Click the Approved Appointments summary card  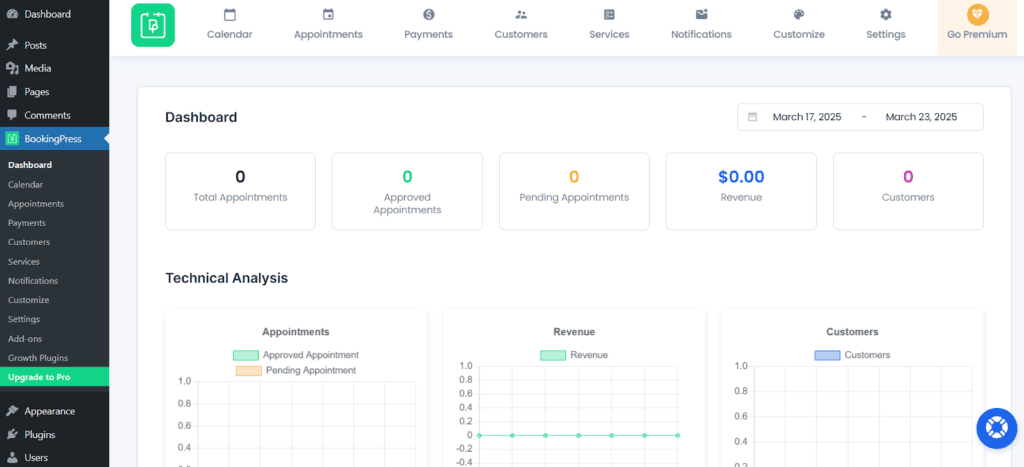coord(407,191)
